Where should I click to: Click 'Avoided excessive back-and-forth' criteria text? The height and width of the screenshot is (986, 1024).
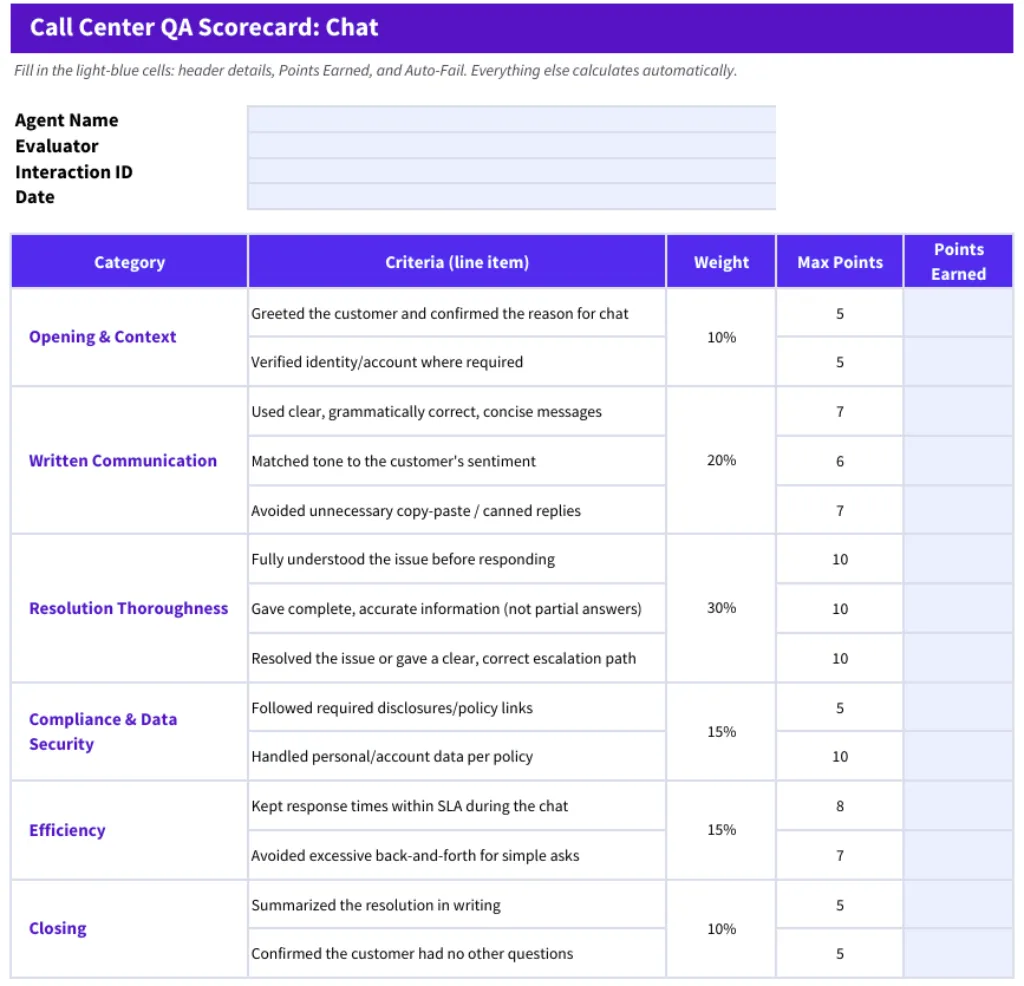[415, 855]
